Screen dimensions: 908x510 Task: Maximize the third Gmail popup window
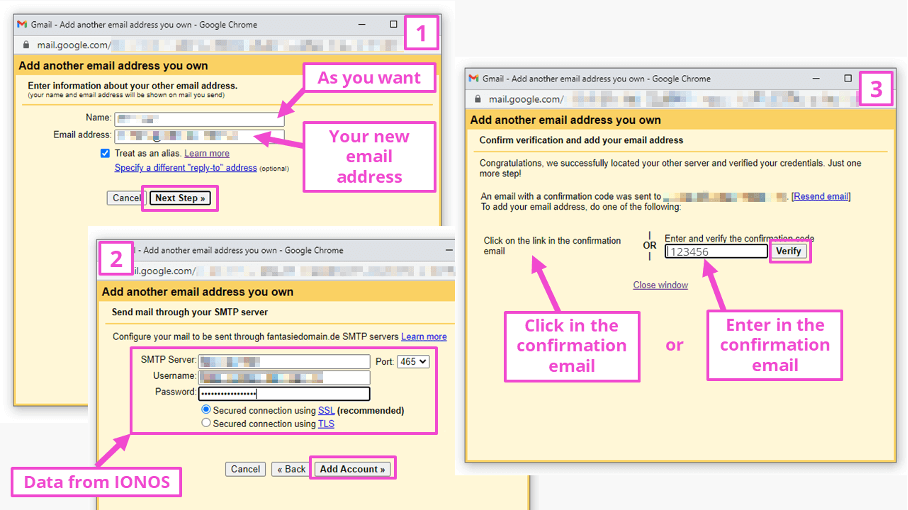click(x=848, y=78)
